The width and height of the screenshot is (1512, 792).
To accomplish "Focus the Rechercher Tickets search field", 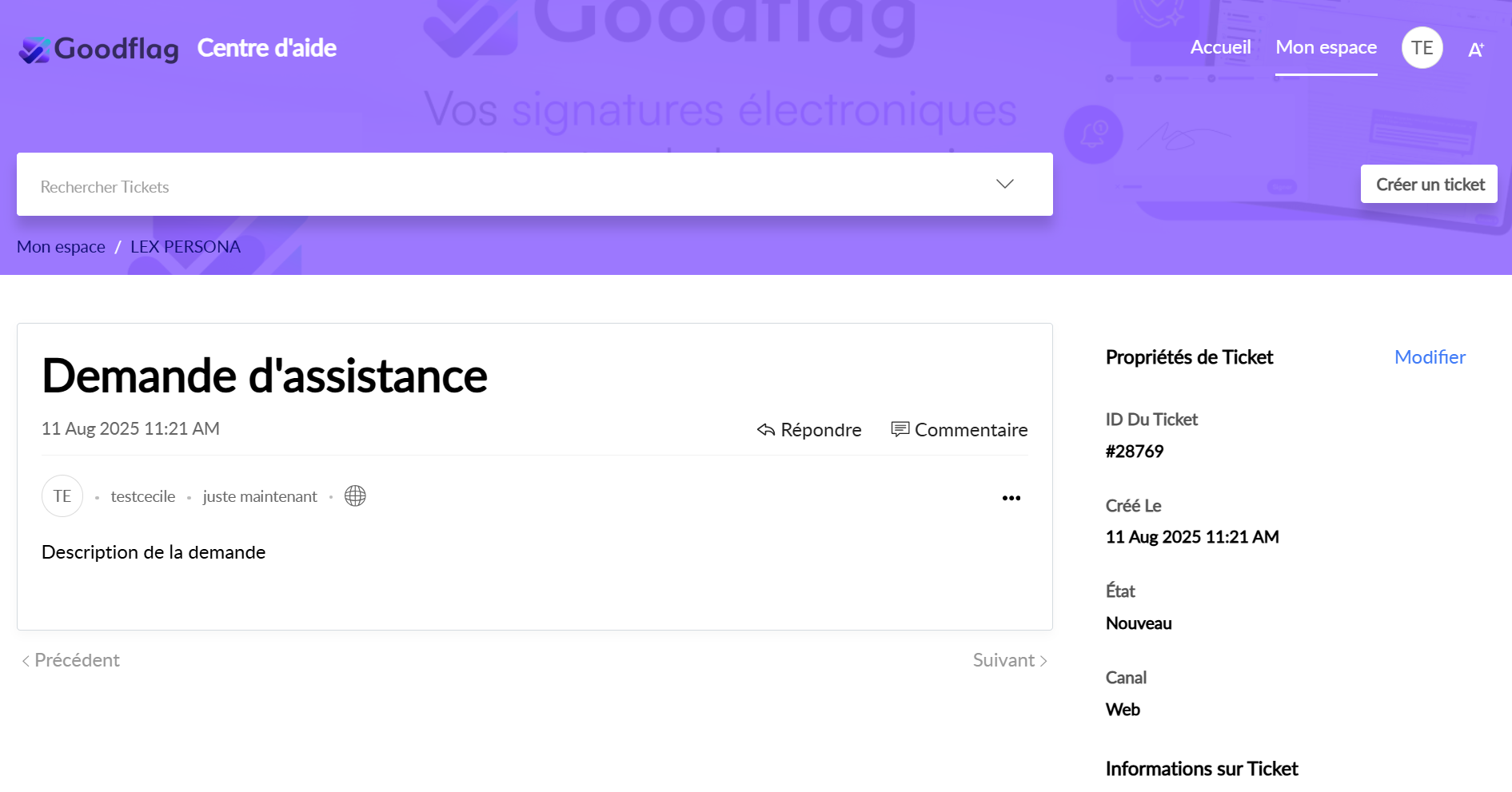I will (480, 186).
